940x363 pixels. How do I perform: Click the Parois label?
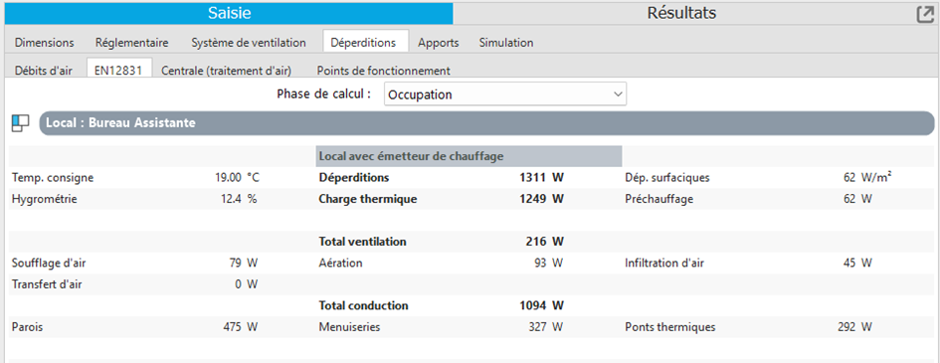coord(27,328)
